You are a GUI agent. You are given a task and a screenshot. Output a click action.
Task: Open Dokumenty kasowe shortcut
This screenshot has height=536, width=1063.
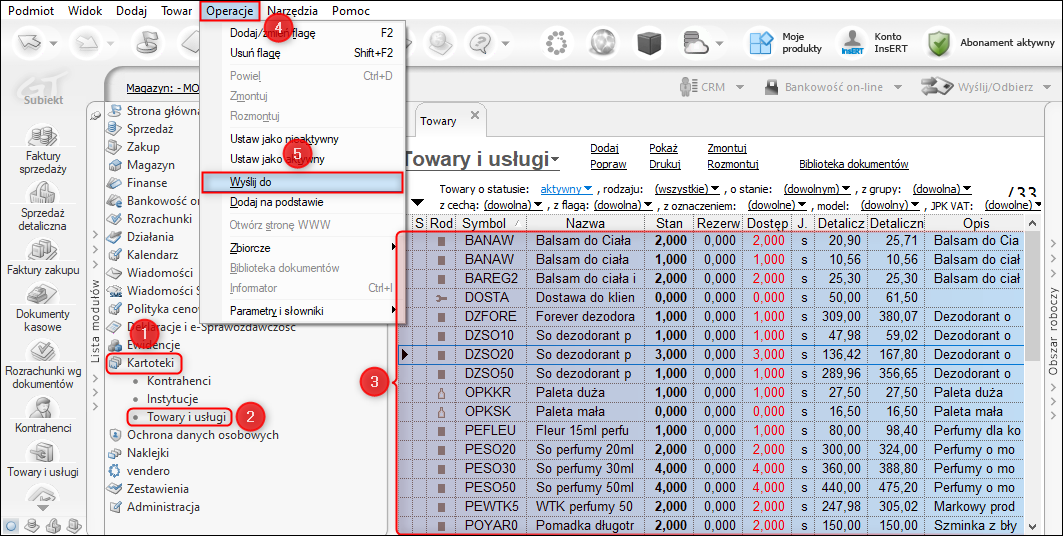(43, 308)
